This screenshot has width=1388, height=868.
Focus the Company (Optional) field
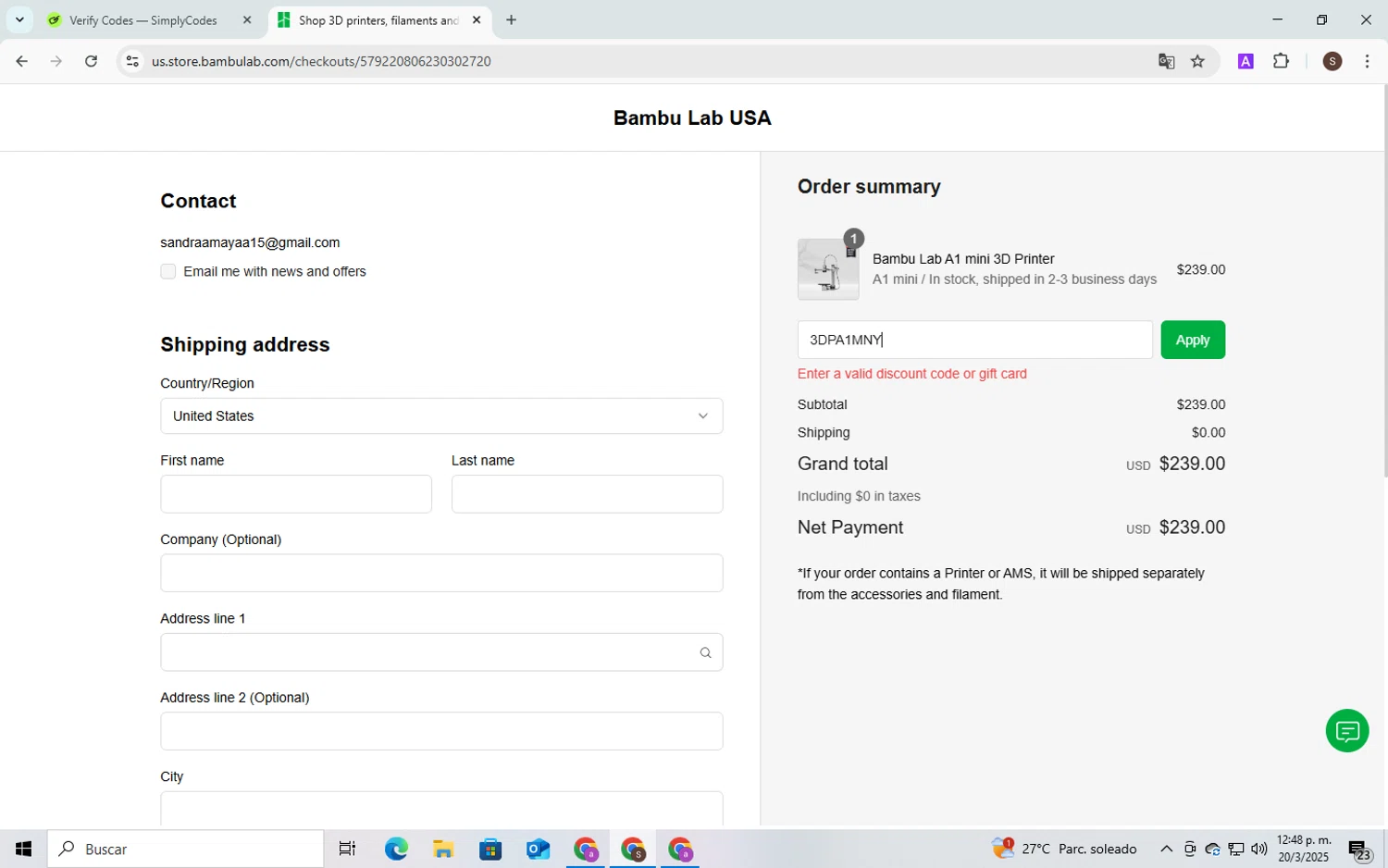(441, 573)
